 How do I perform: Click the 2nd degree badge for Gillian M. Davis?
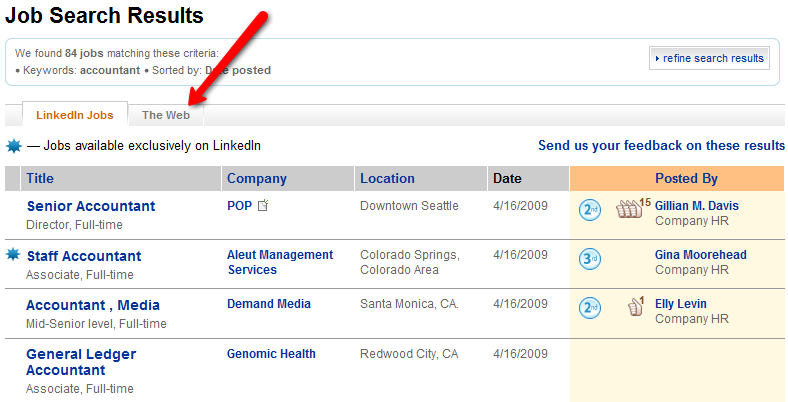tap(590, 210)
